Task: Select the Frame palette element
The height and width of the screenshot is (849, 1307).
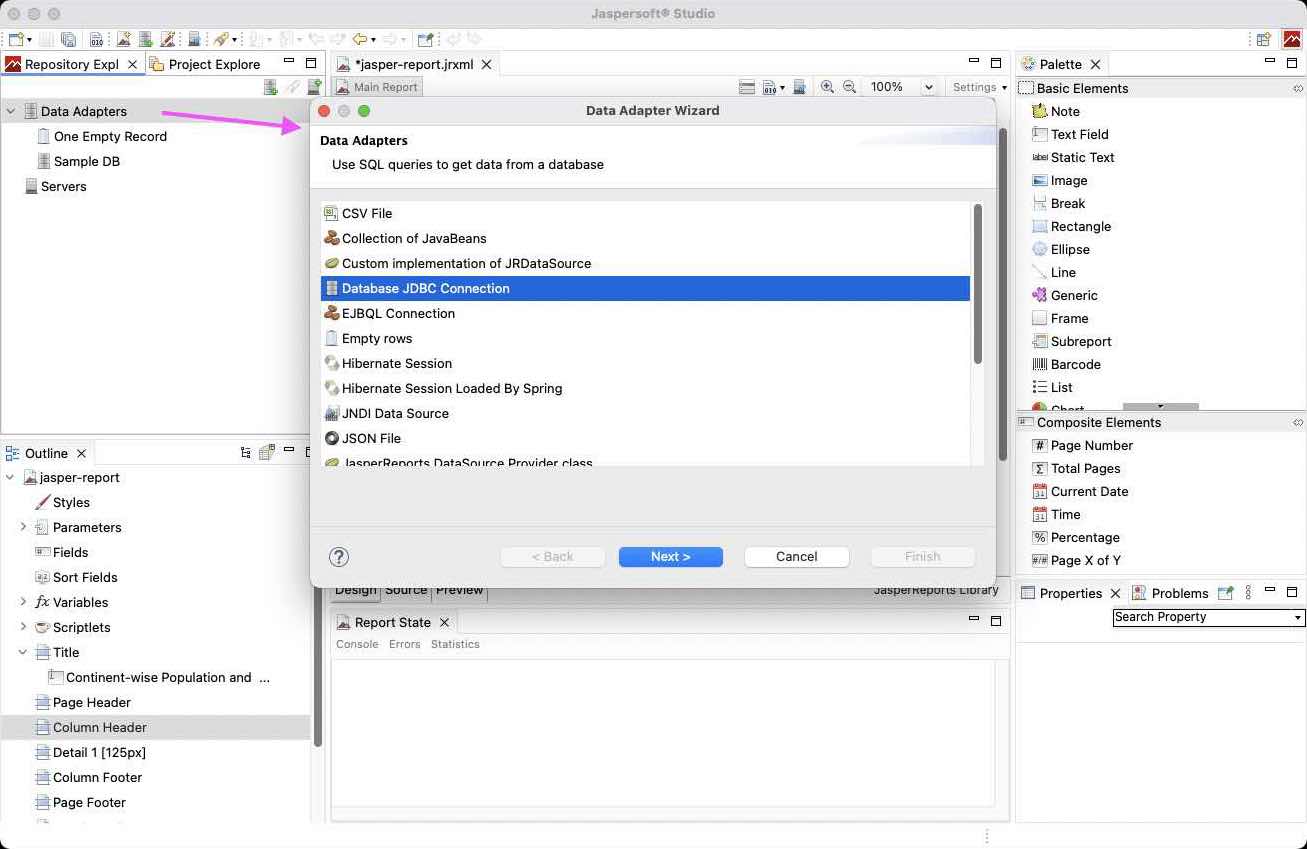Action: (x=1059, y=318)
